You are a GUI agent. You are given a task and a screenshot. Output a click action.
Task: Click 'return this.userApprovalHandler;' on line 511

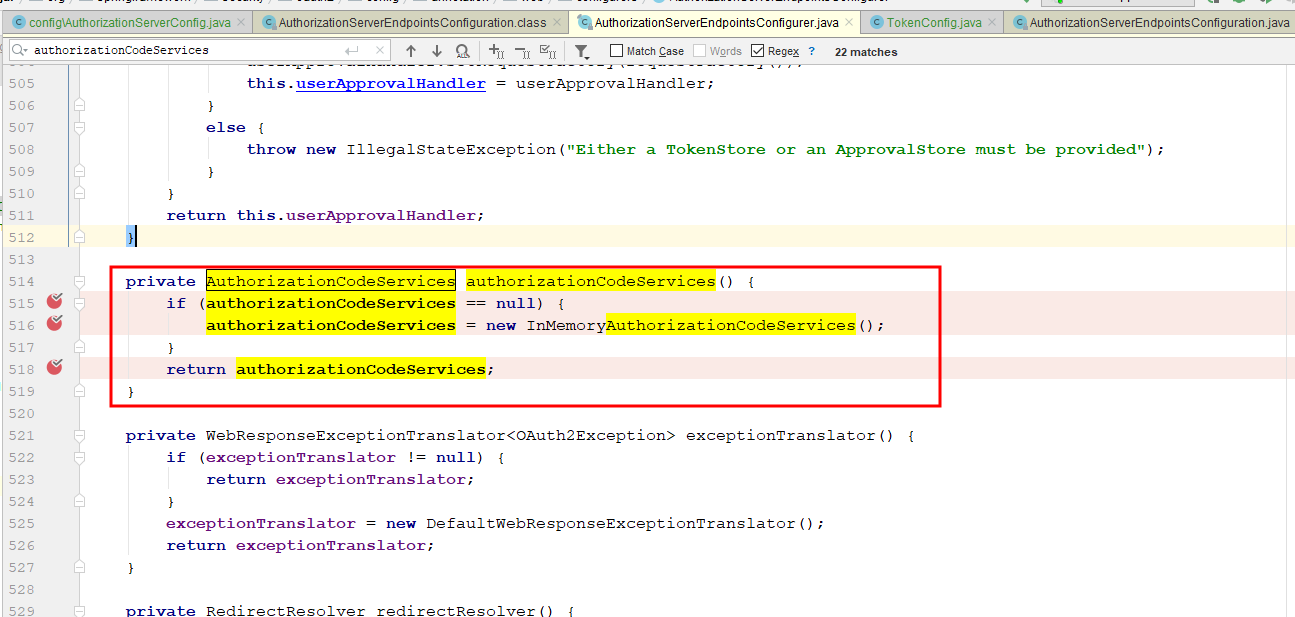click(x=325, y=215)
